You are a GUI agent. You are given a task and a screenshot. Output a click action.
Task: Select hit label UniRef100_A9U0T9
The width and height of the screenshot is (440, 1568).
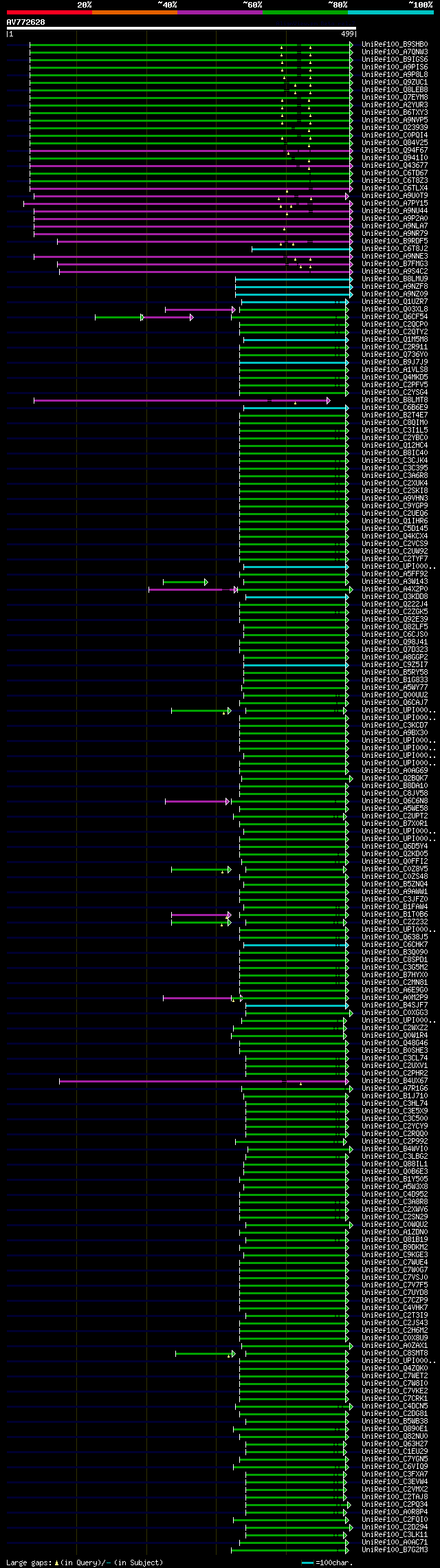(x=395, y=196)
